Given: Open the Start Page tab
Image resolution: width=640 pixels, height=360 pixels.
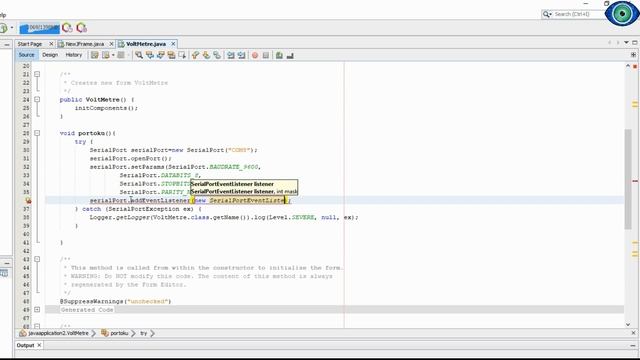Looking at the screenshot, I should (29, 44).
